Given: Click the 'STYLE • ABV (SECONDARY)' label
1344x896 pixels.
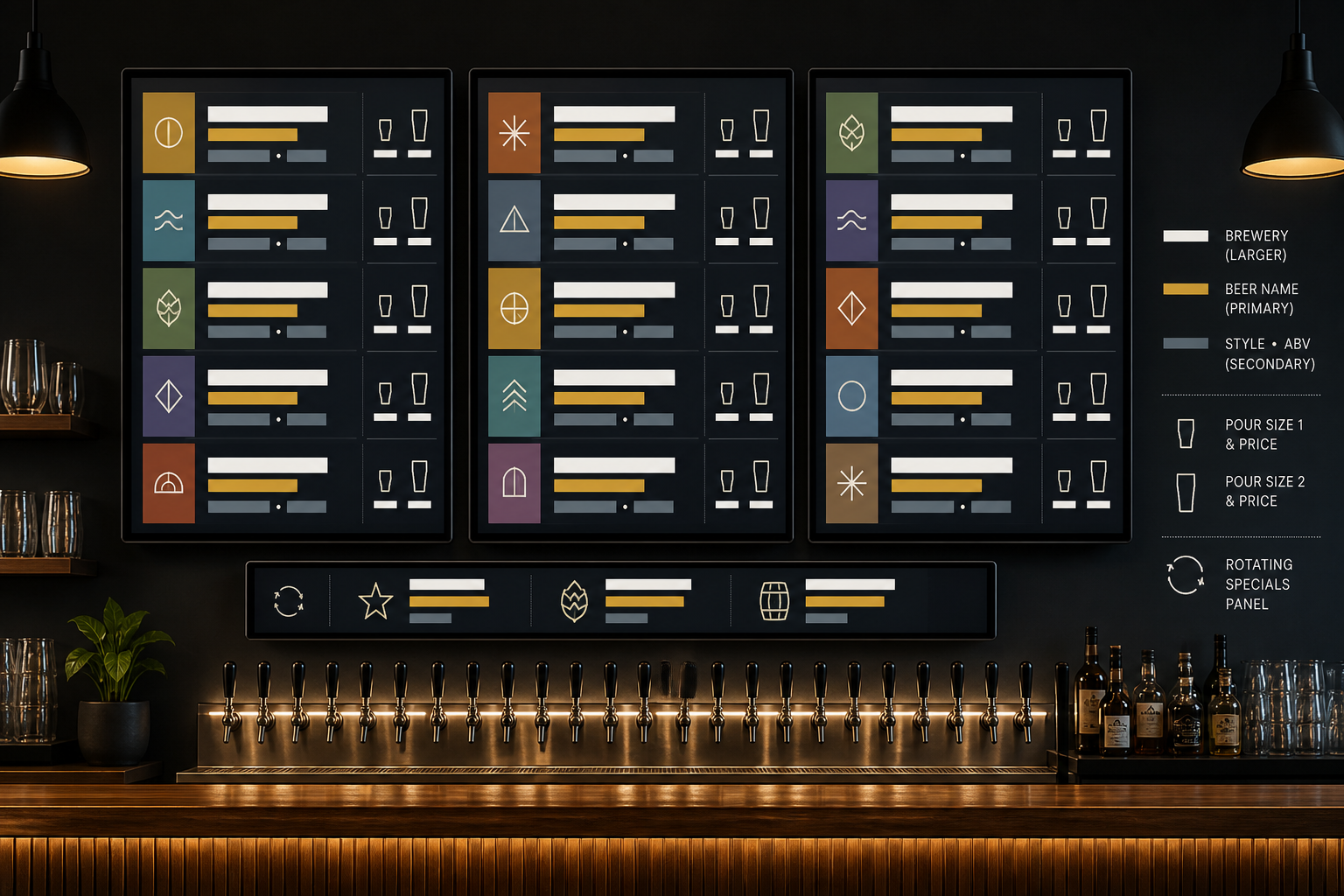Looking at the screenshot, I should click(1270, 354).
